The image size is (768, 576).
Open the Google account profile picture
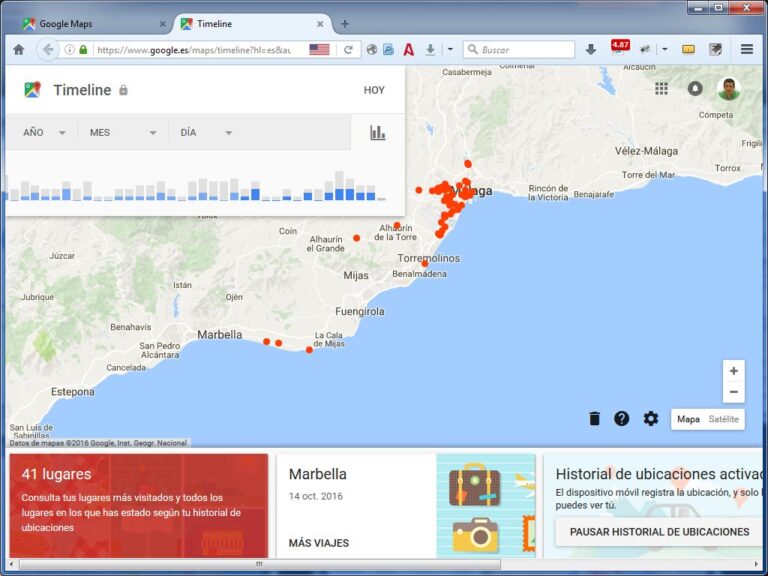coord(728,89)
